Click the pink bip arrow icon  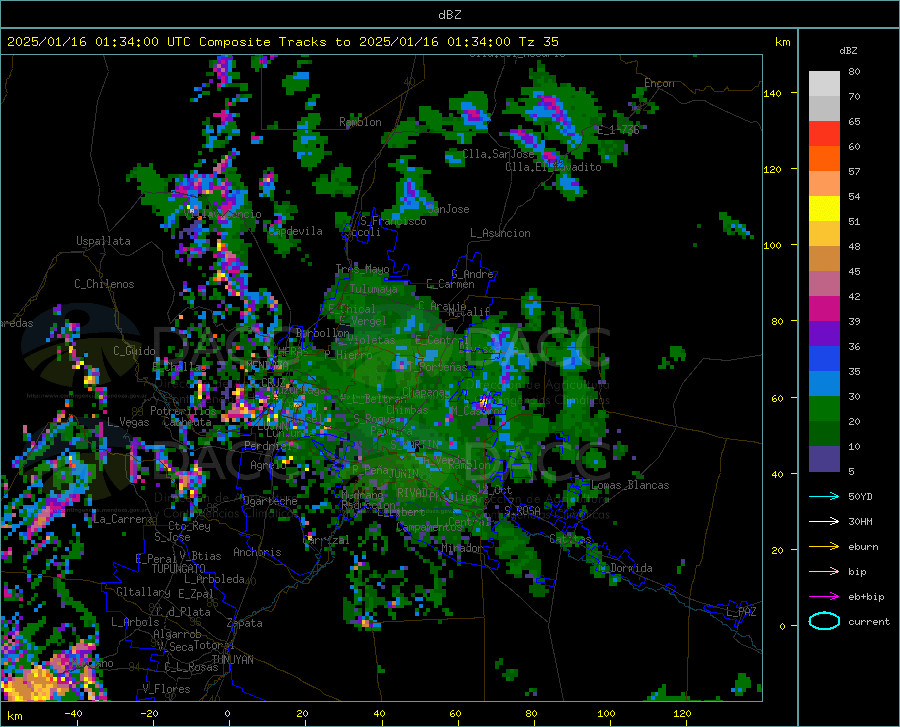point(824,572)
